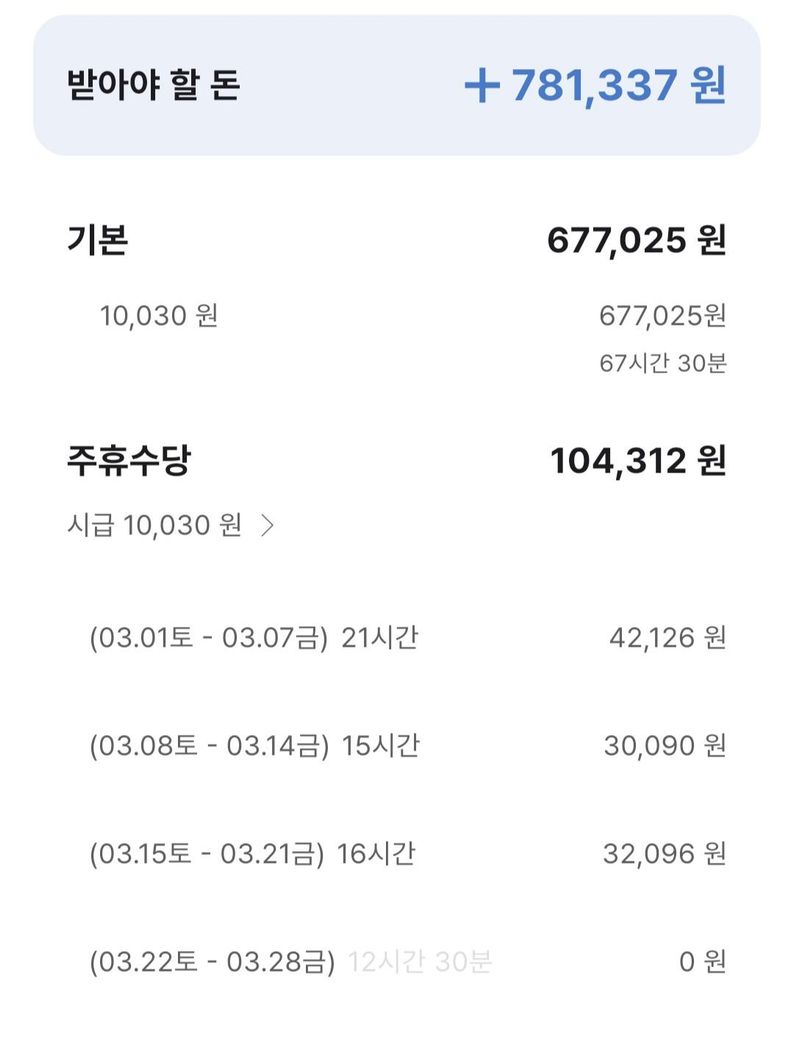Tap the 104,312 원 주휴수당 total

(x=637, y=461)
